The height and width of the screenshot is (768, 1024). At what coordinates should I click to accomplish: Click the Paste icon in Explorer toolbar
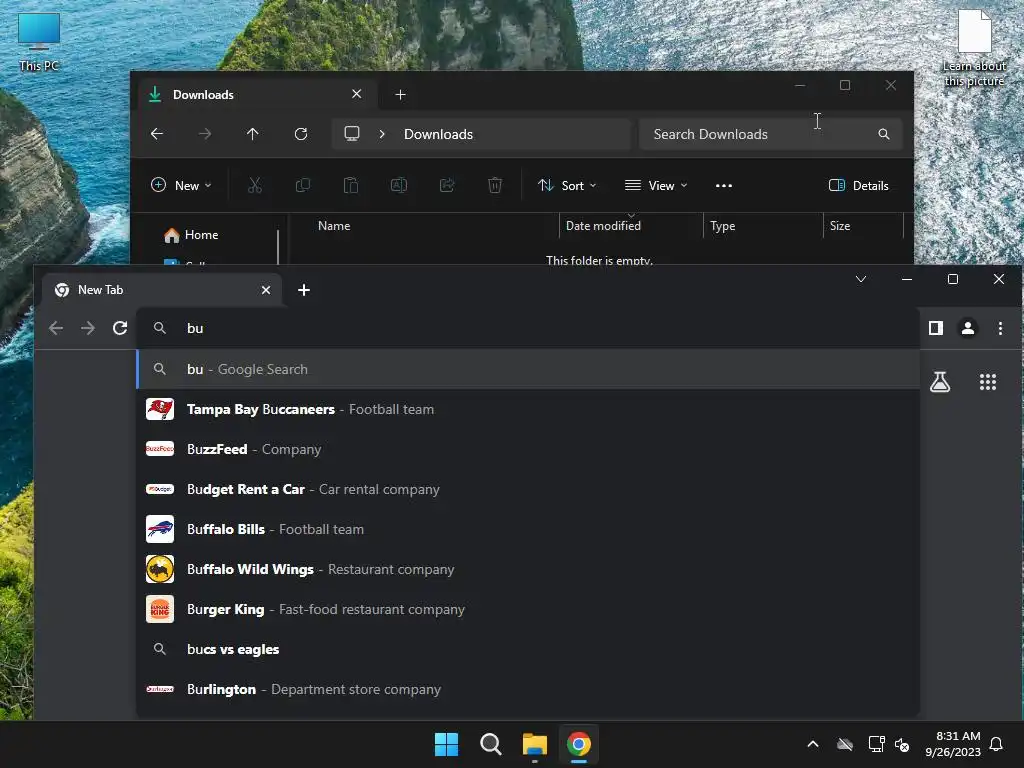(x=351, y=185)
